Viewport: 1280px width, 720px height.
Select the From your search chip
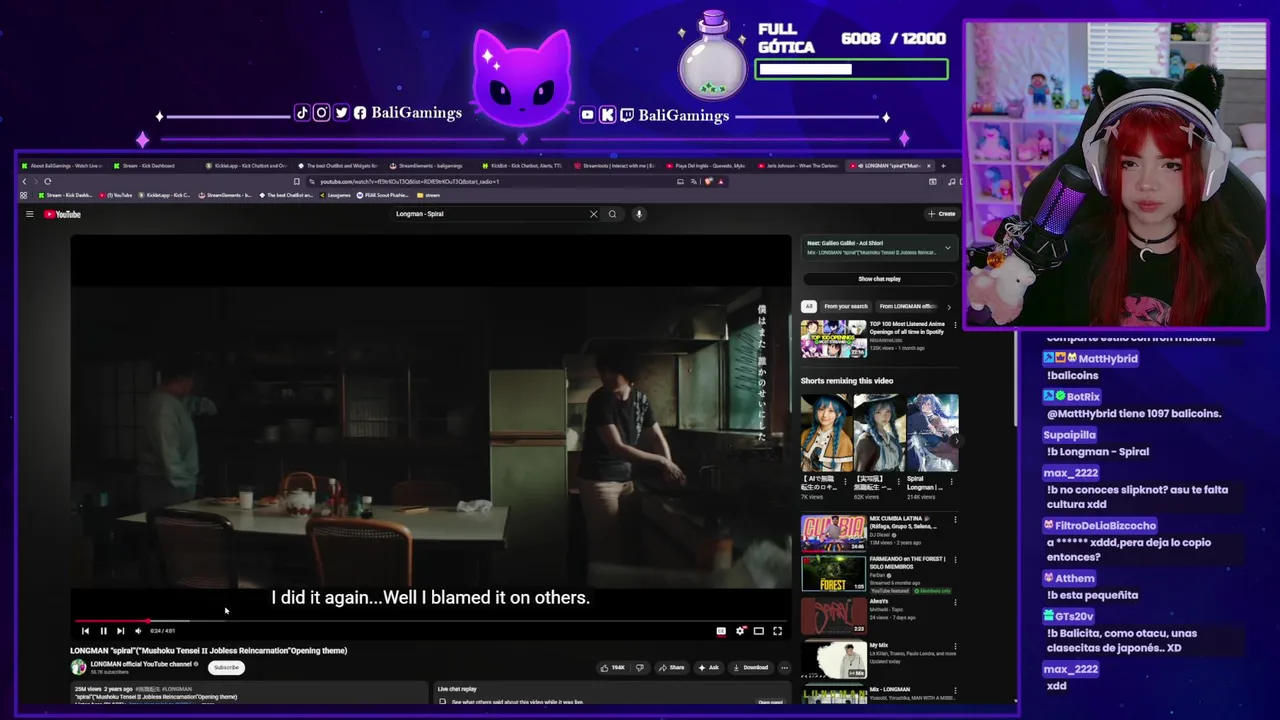point(846,306)
